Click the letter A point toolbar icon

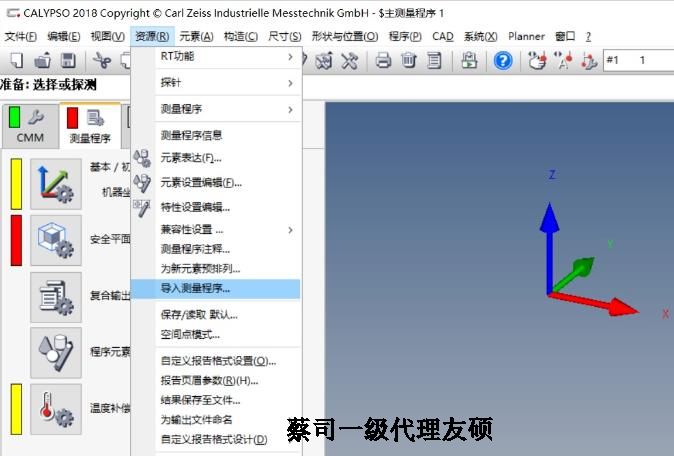563,60
